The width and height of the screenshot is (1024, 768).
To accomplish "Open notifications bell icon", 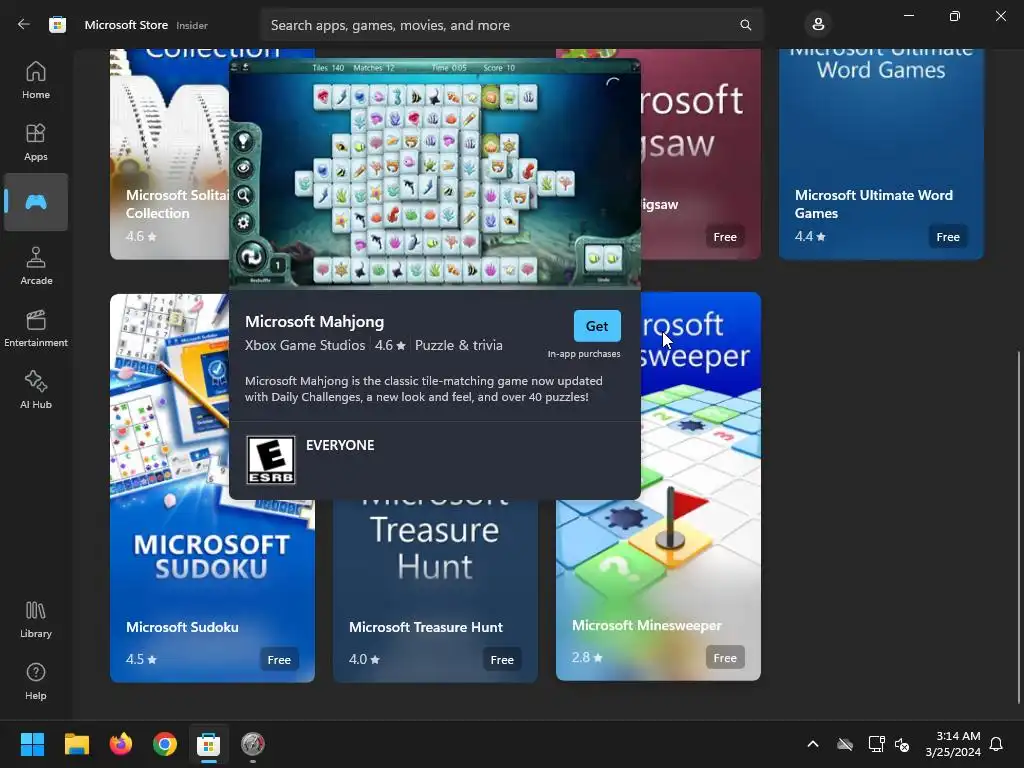I will click(996, 744).
